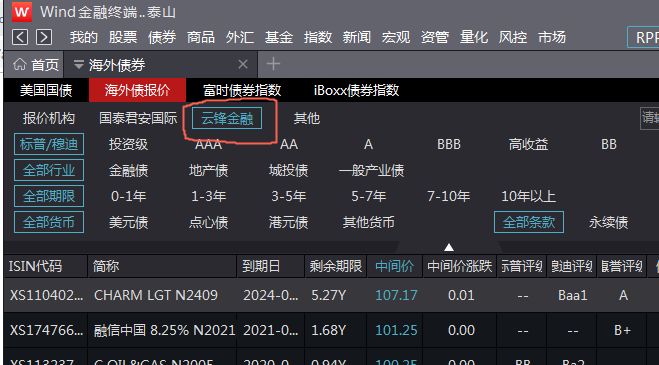
Task: Filter maturity 10年以上
Action: [x=528, y=196]
